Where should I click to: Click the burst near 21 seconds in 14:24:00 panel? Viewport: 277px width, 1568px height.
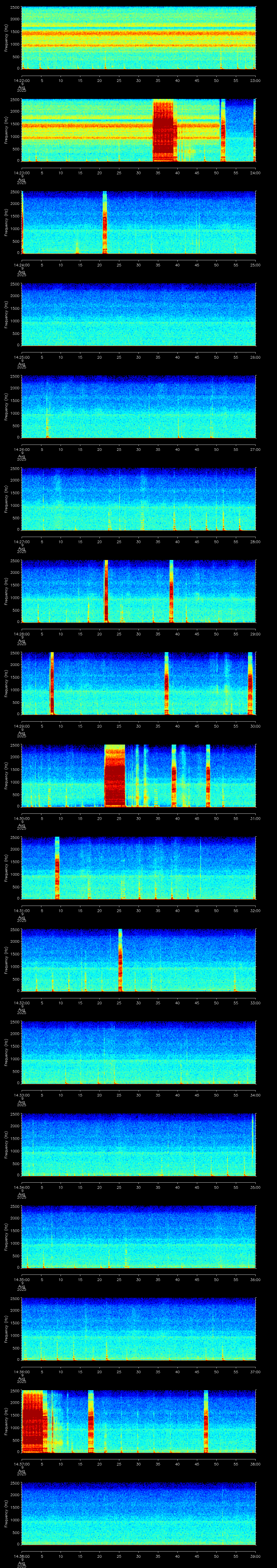pos(105,222)
